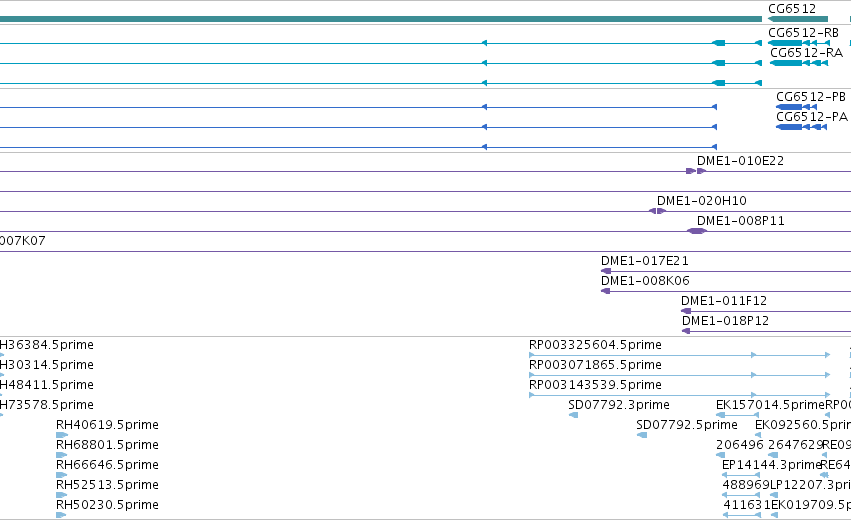Select the RP003143539.5prime EST label
Screen dimensions: 851x520
[x=595, y=385]
